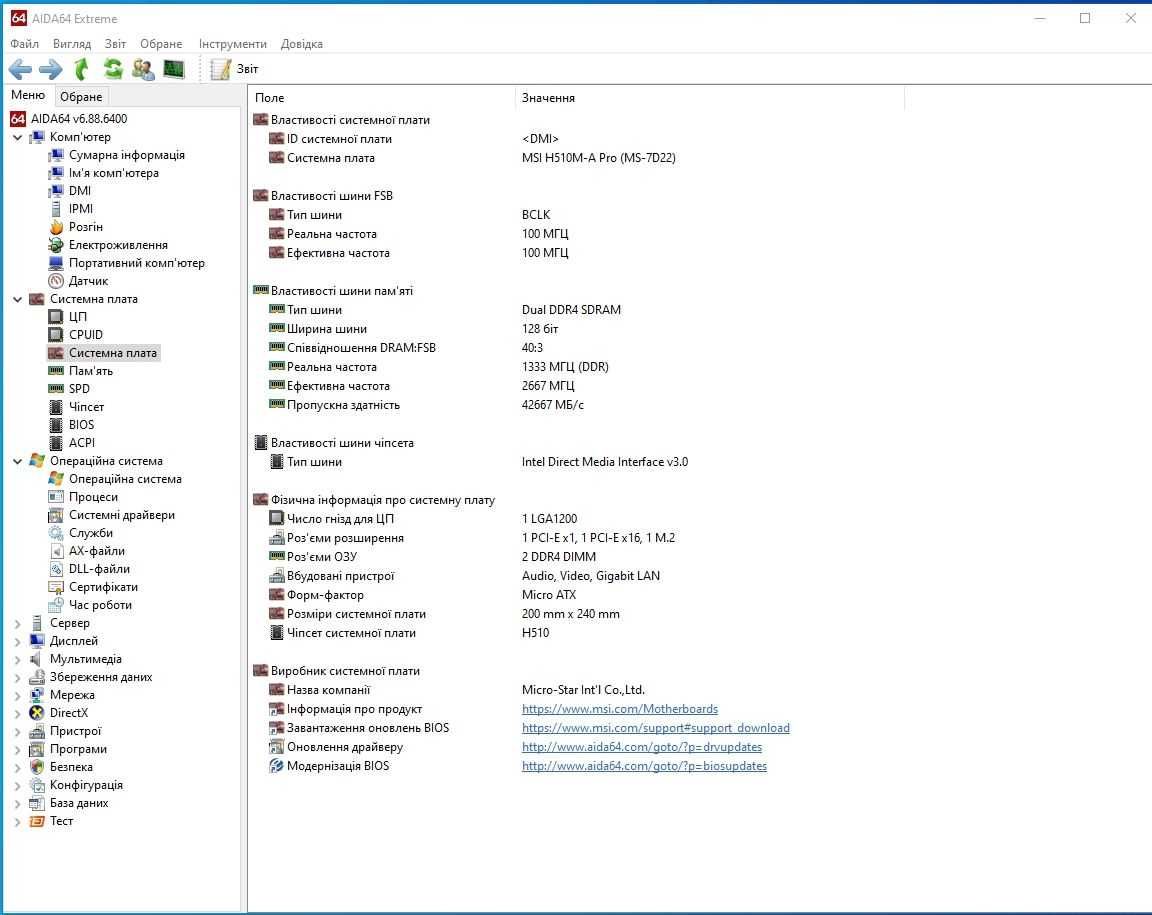Open the aida64 drvupdates link

[641, 747]
